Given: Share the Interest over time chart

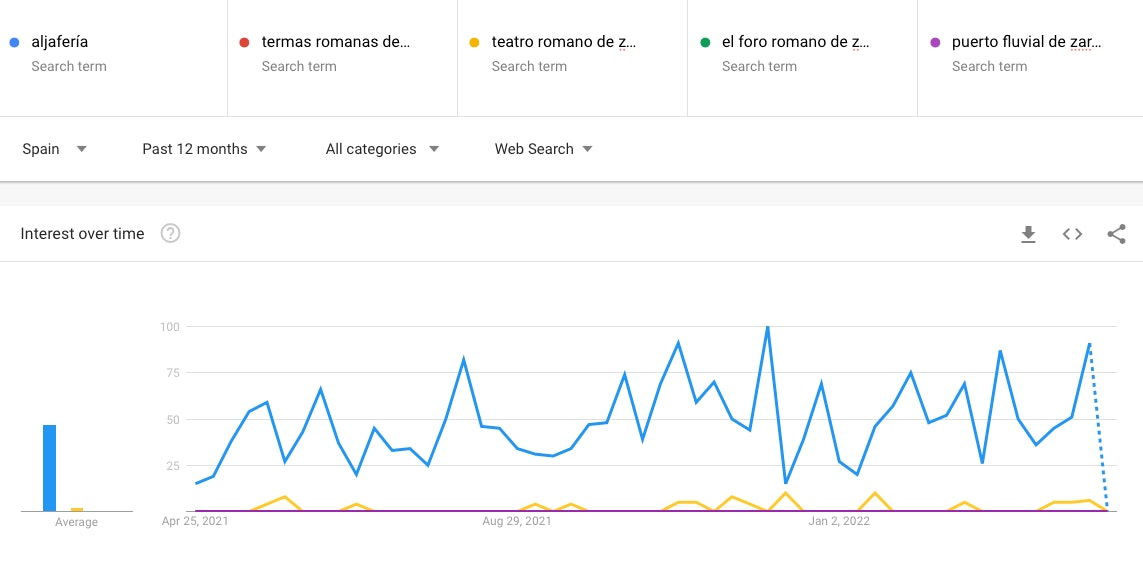Looking at the screenshot, I should pyautogui.click(x=1116, y=234).
